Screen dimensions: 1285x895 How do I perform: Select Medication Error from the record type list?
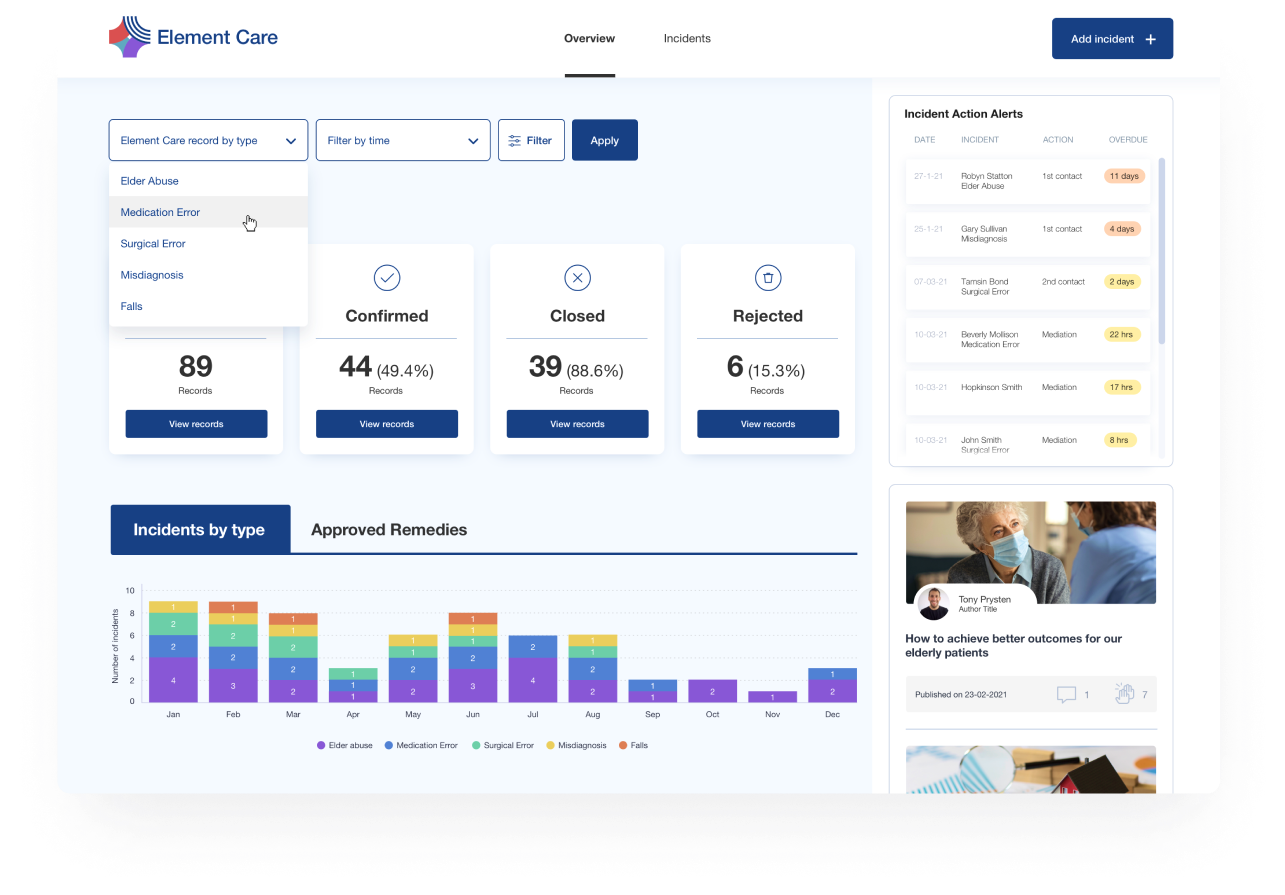click(160, 212)
